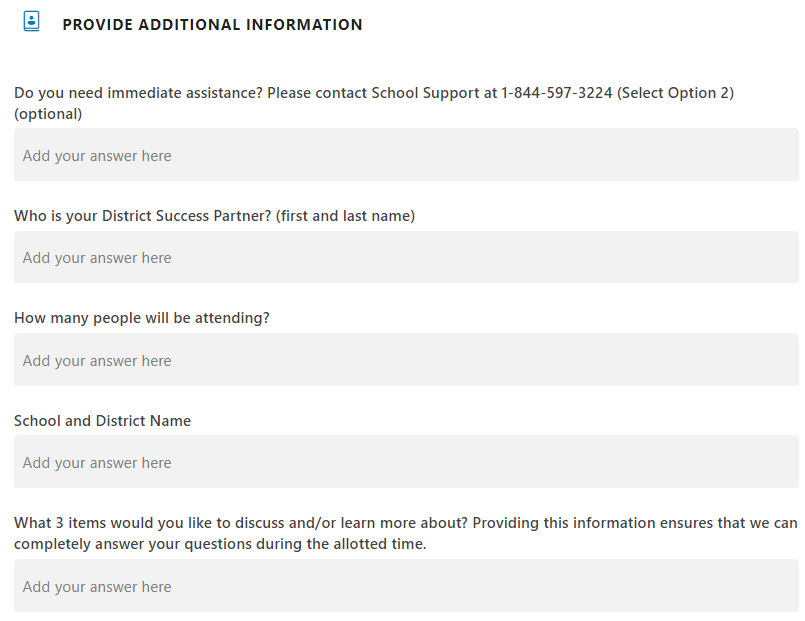805x621 pixels.
Task: Click the 'Who is your District Success Partner?' label
Action: click(x=142, y=216)
